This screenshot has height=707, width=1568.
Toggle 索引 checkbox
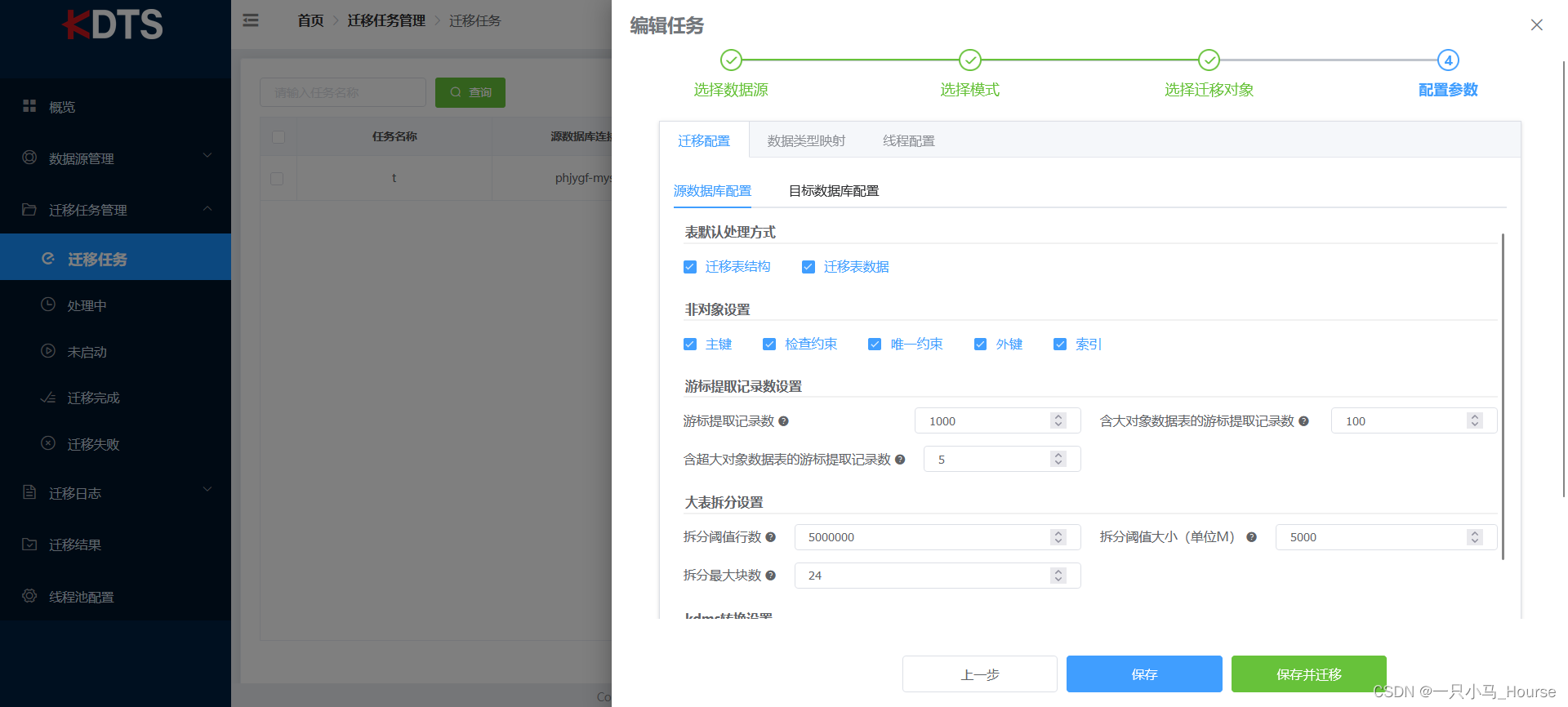[1060, 345]
